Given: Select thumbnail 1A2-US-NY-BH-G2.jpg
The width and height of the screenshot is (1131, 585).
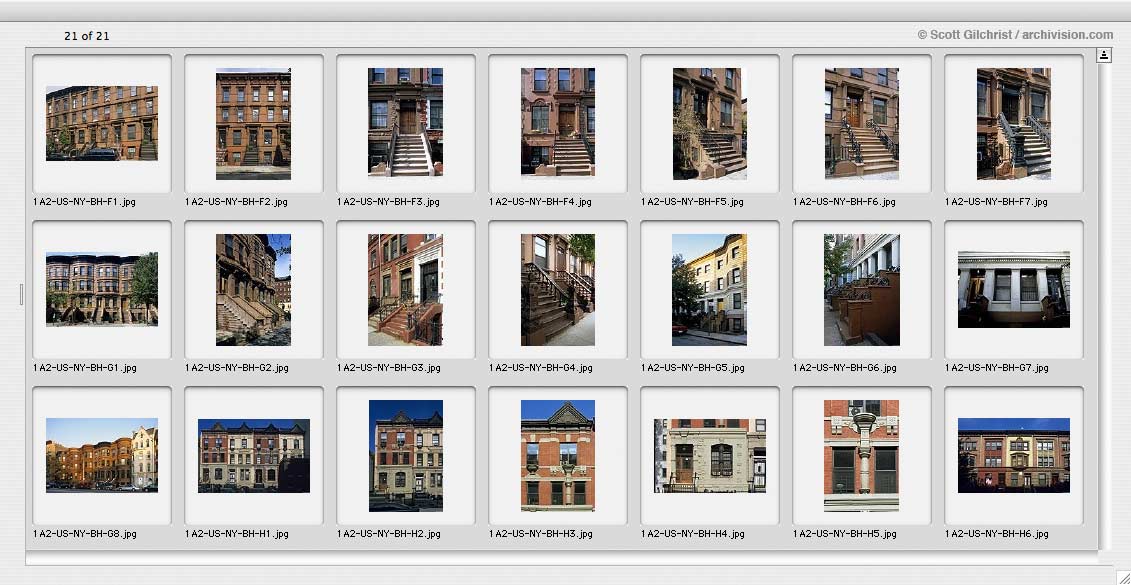Looking at the screenshot, I should (253, 289).
